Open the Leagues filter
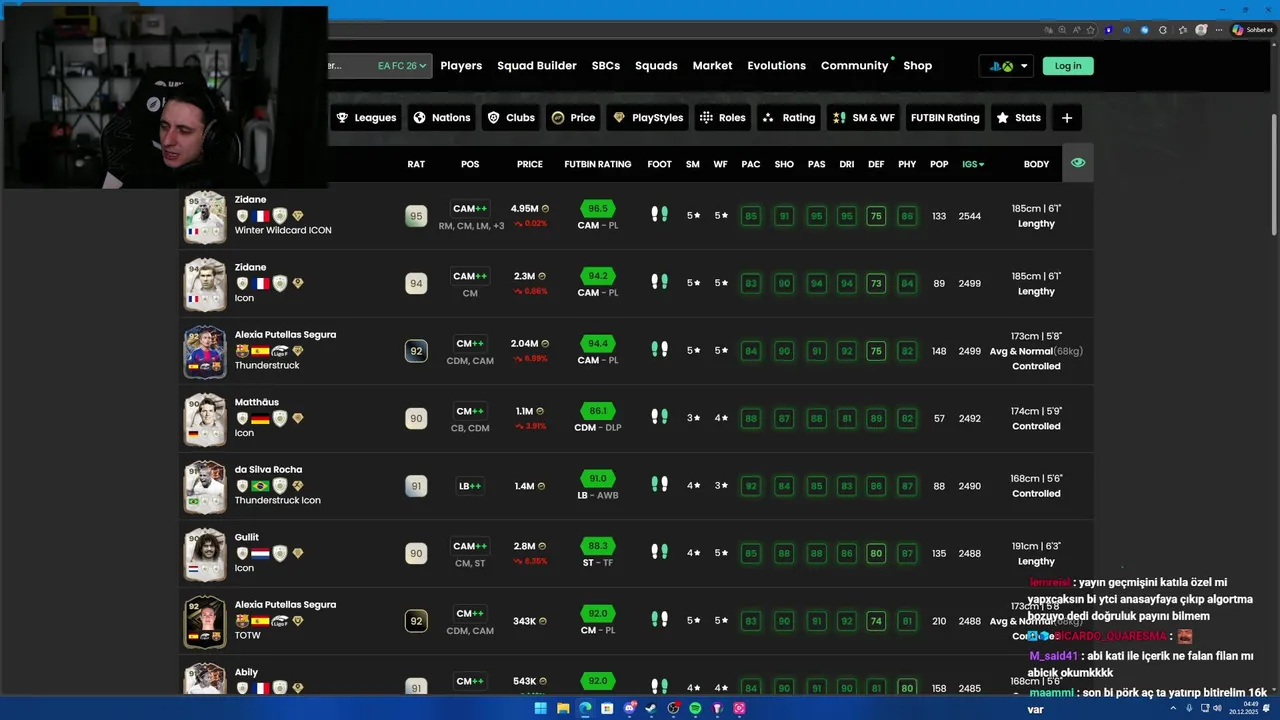 [x=366, y=117]
